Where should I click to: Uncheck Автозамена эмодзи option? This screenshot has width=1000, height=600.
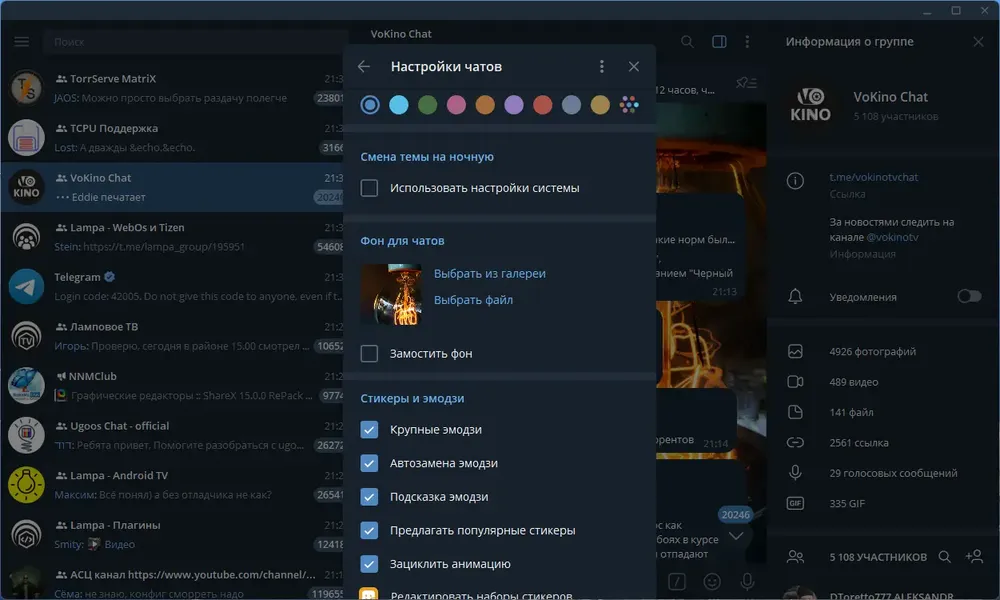pos(369,463)
